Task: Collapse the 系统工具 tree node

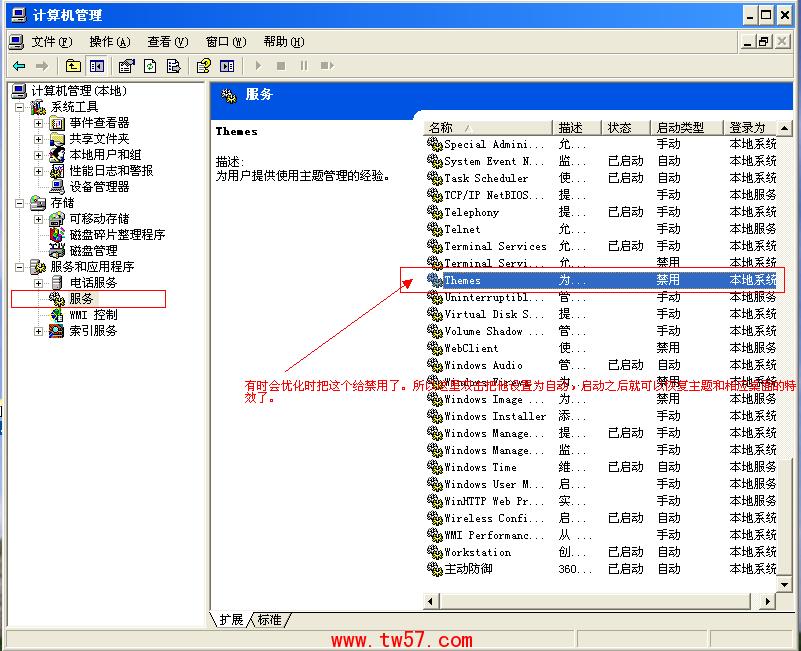Action: (x=21, y=107)
